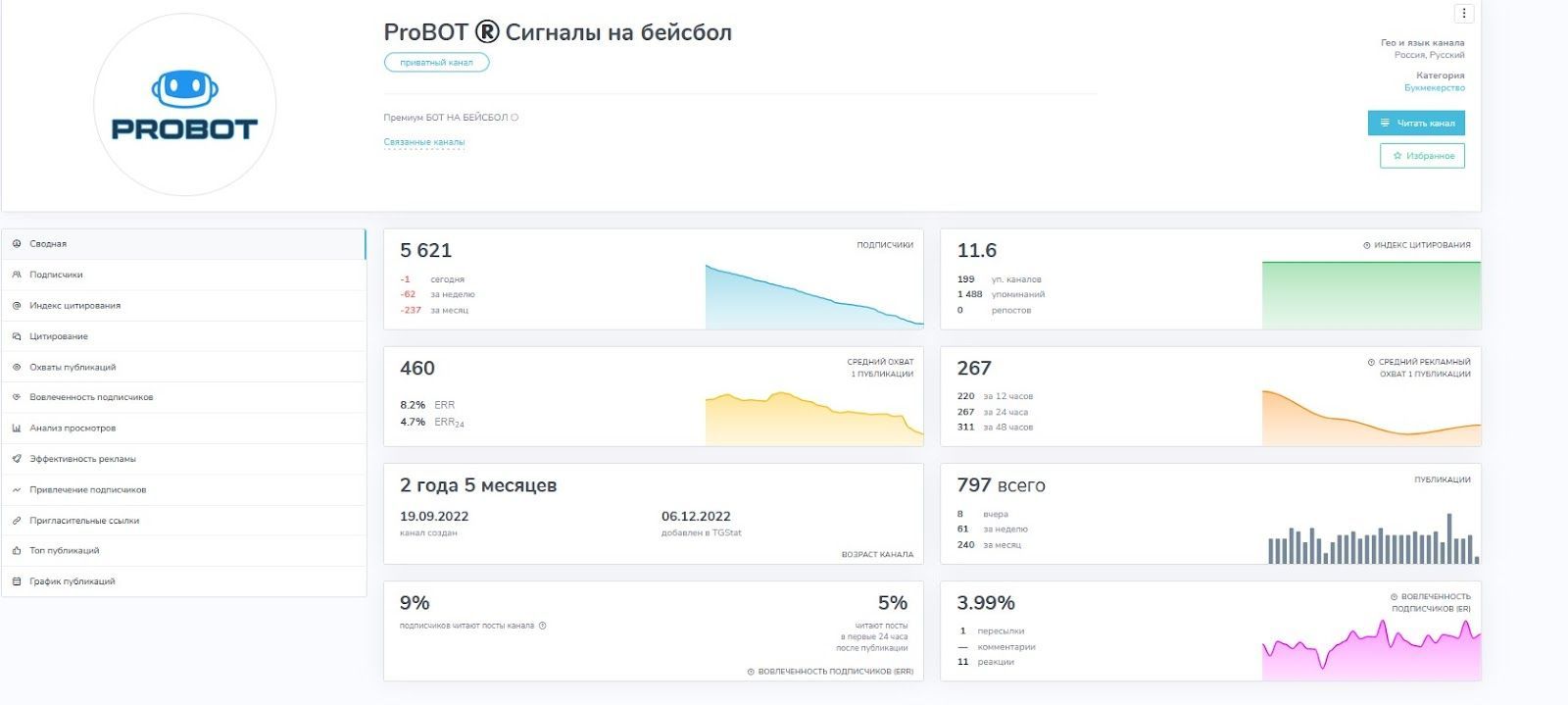Click the calendar icon for График публикаций
Viewport: 1568px width, 705px height.
tap(17, 581)
